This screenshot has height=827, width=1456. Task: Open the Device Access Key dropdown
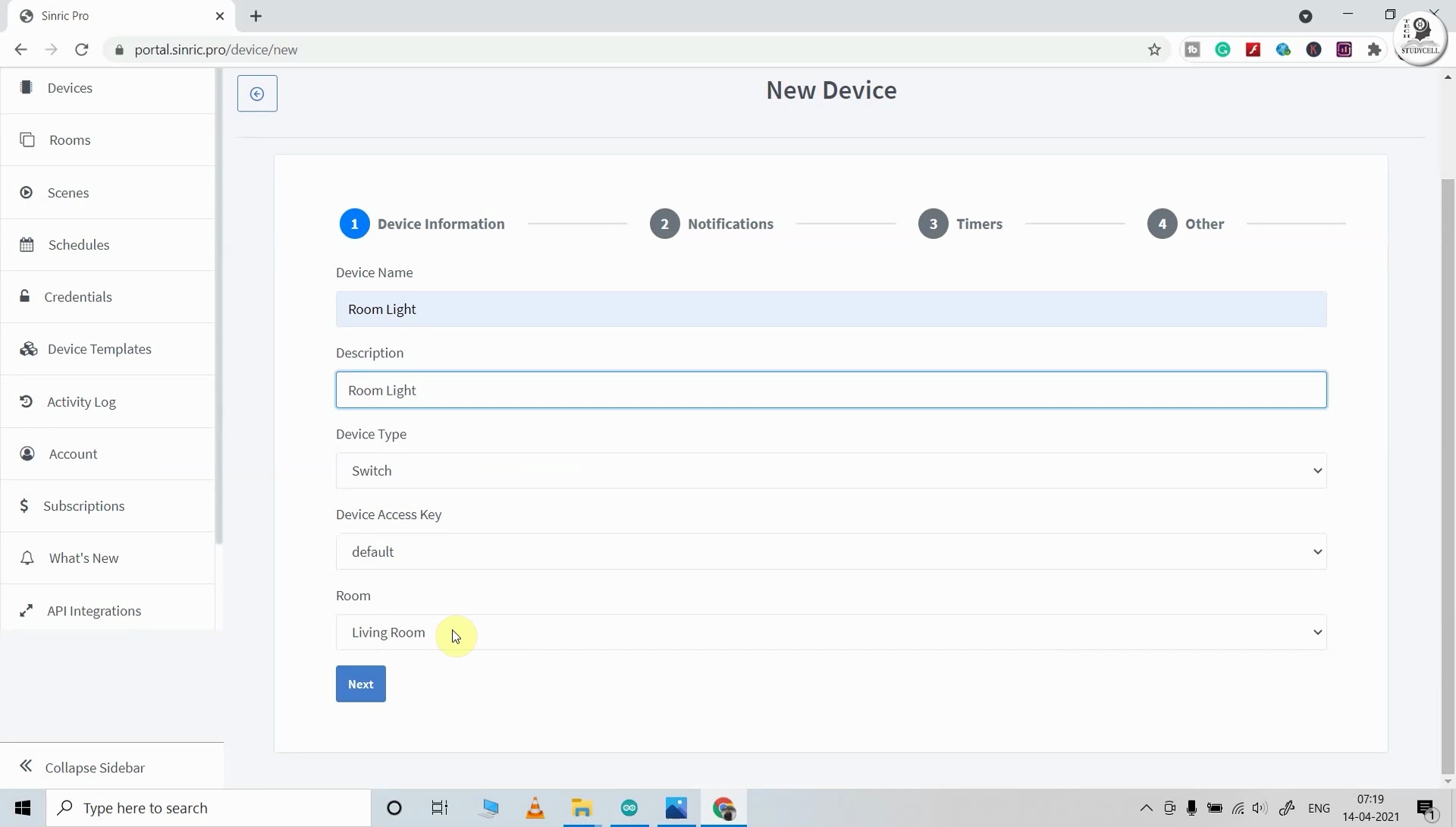(830, 552)
